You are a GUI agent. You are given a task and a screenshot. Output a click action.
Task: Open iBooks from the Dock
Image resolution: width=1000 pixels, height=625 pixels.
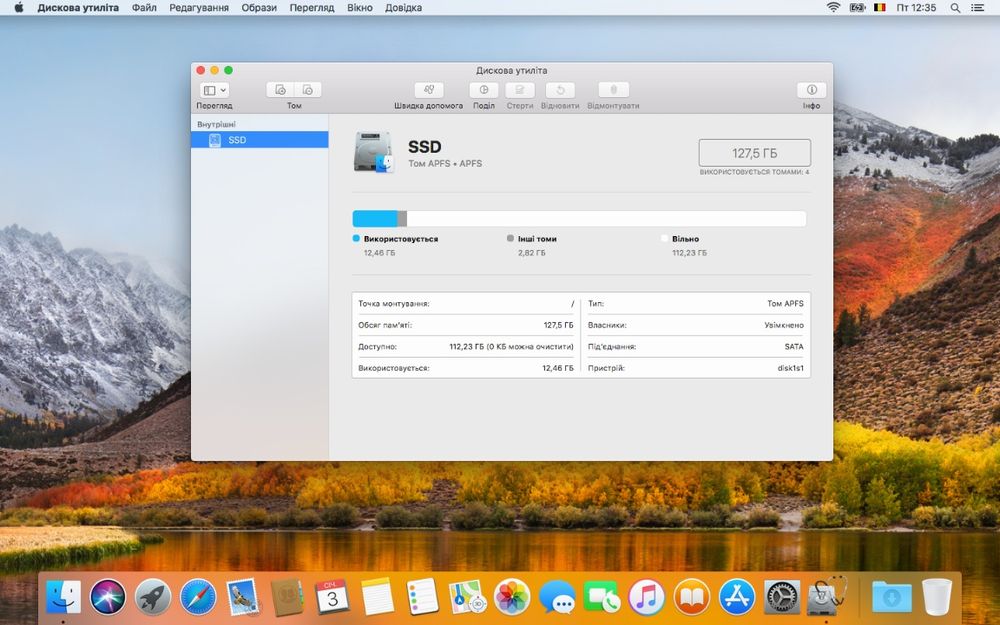click(691, 598)
